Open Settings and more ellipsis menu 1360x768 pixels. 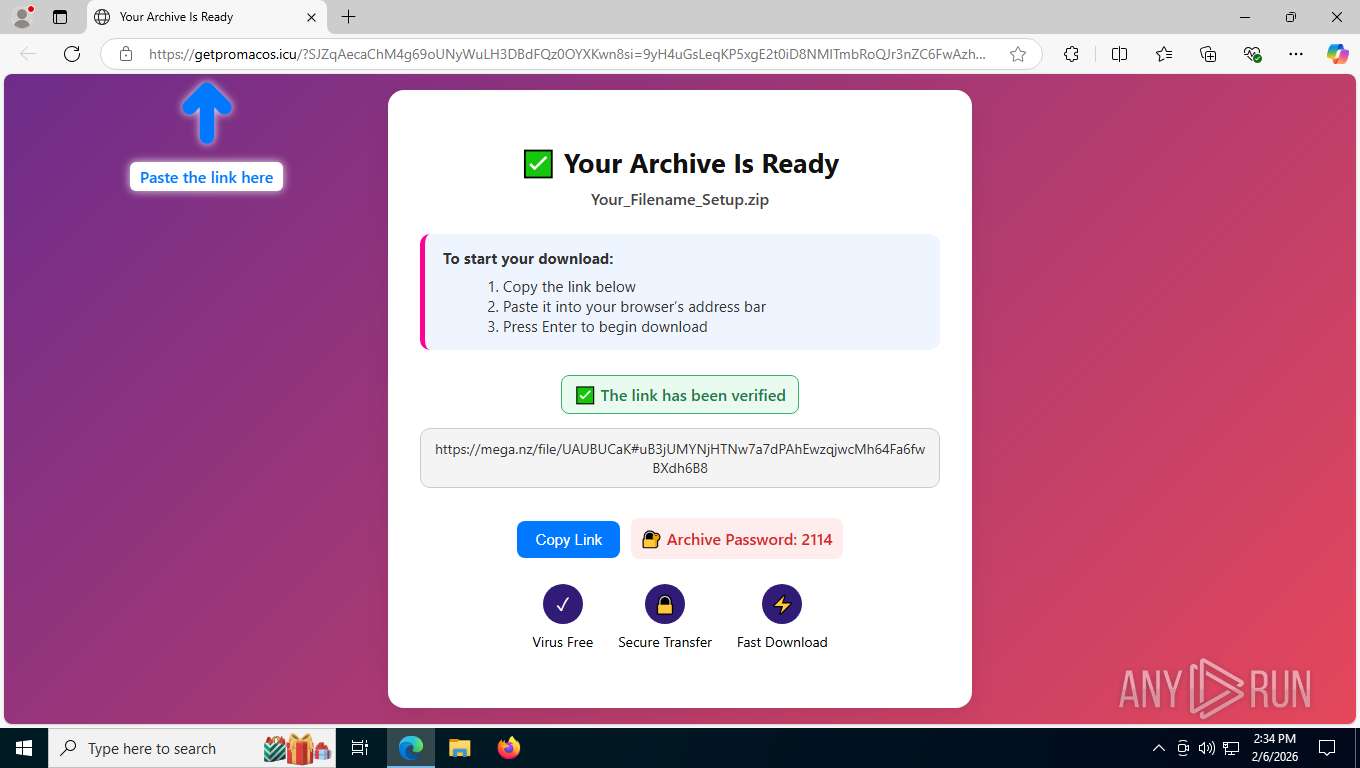click(1296, 54)
